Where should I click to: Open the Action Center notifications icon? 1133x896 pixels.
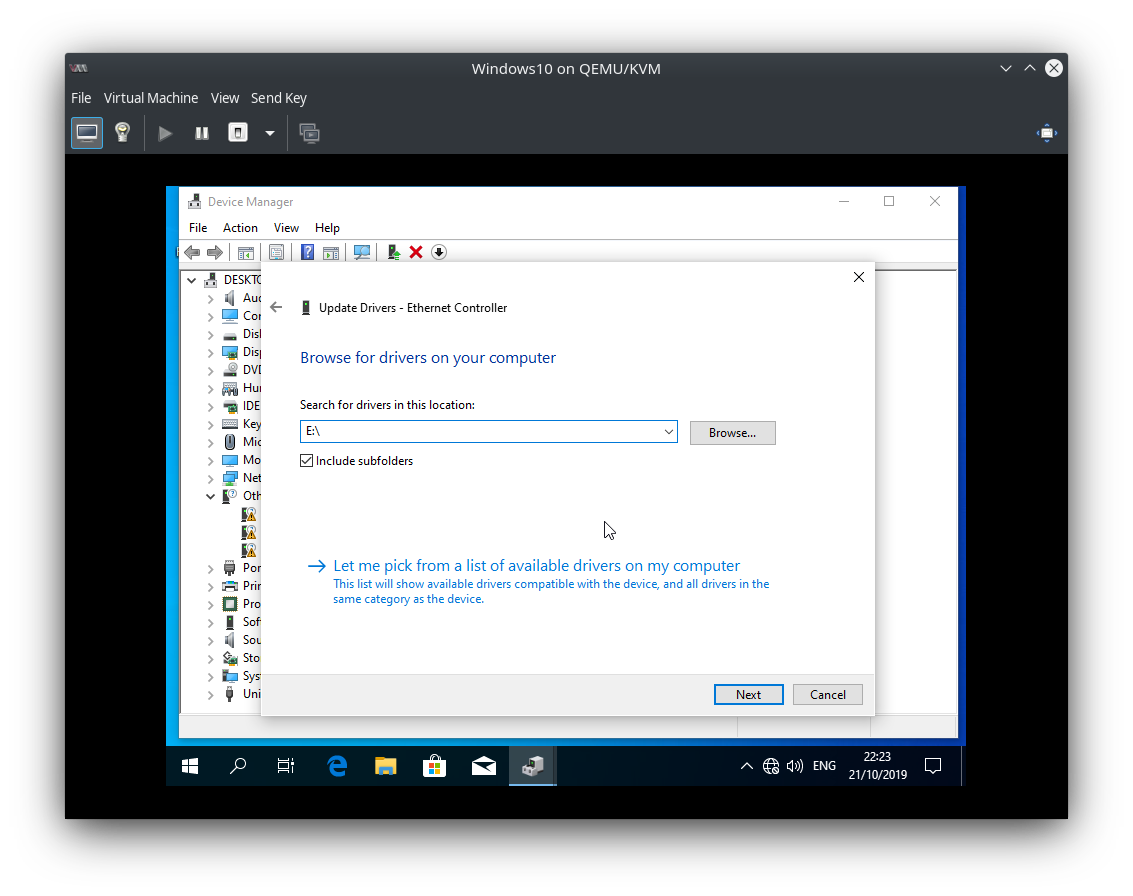933,766
